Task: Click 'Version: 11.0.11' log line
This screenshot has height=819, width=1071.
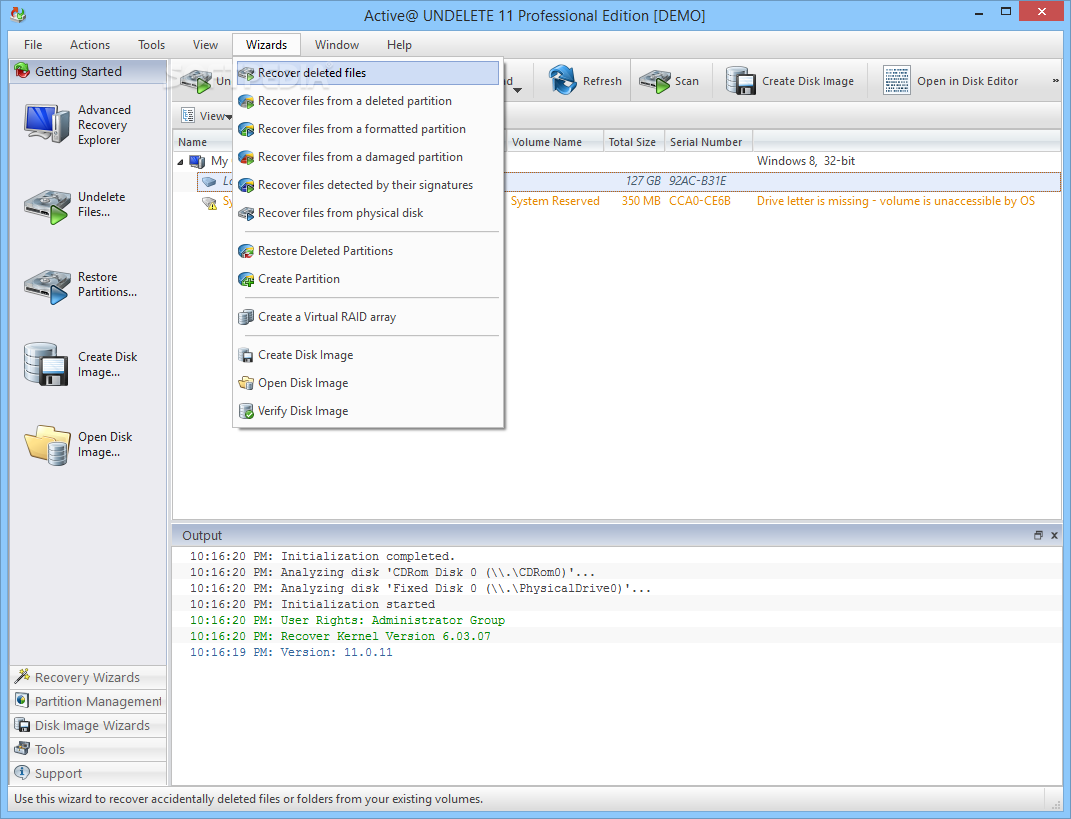Action: [291, 652]
